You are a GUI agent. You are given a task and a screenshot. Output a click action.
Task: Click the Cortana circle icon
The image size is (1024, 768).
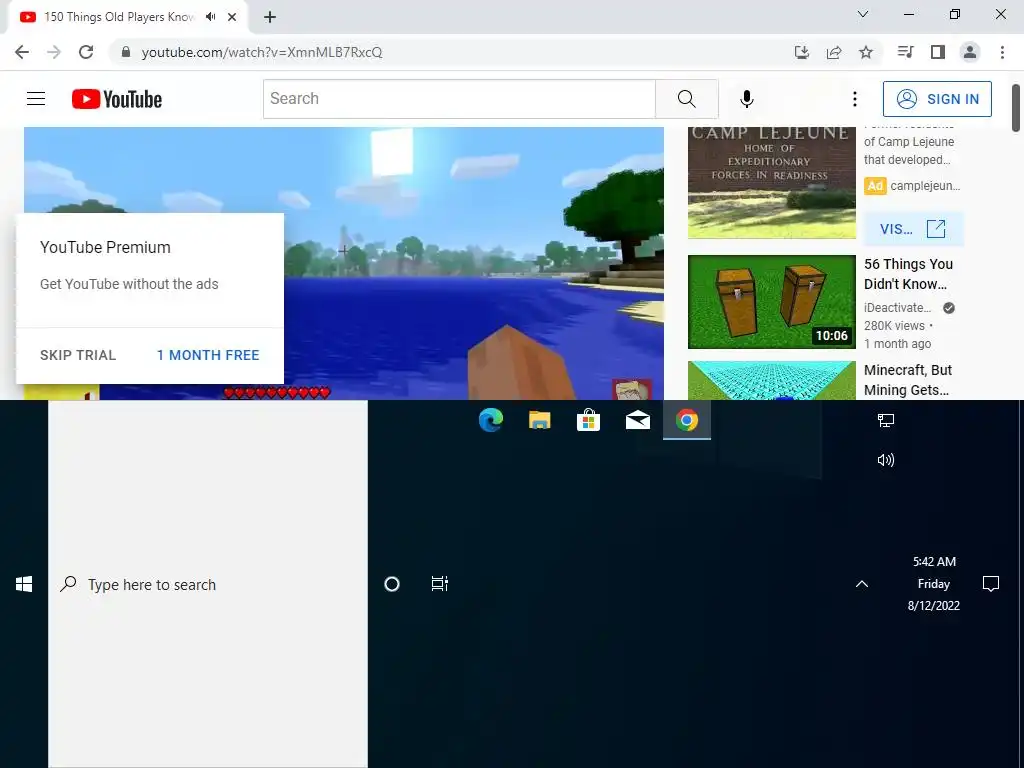(392, 584)
